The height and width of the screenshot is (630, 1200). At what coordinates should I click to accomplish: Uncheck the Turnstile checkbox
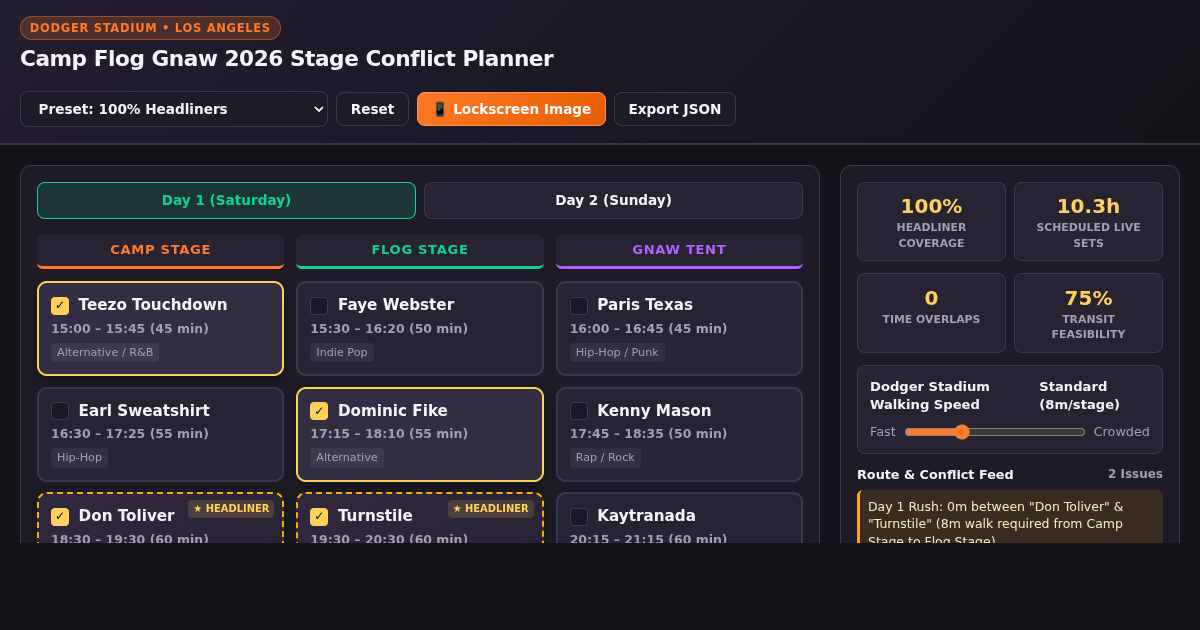pos(319,516)
